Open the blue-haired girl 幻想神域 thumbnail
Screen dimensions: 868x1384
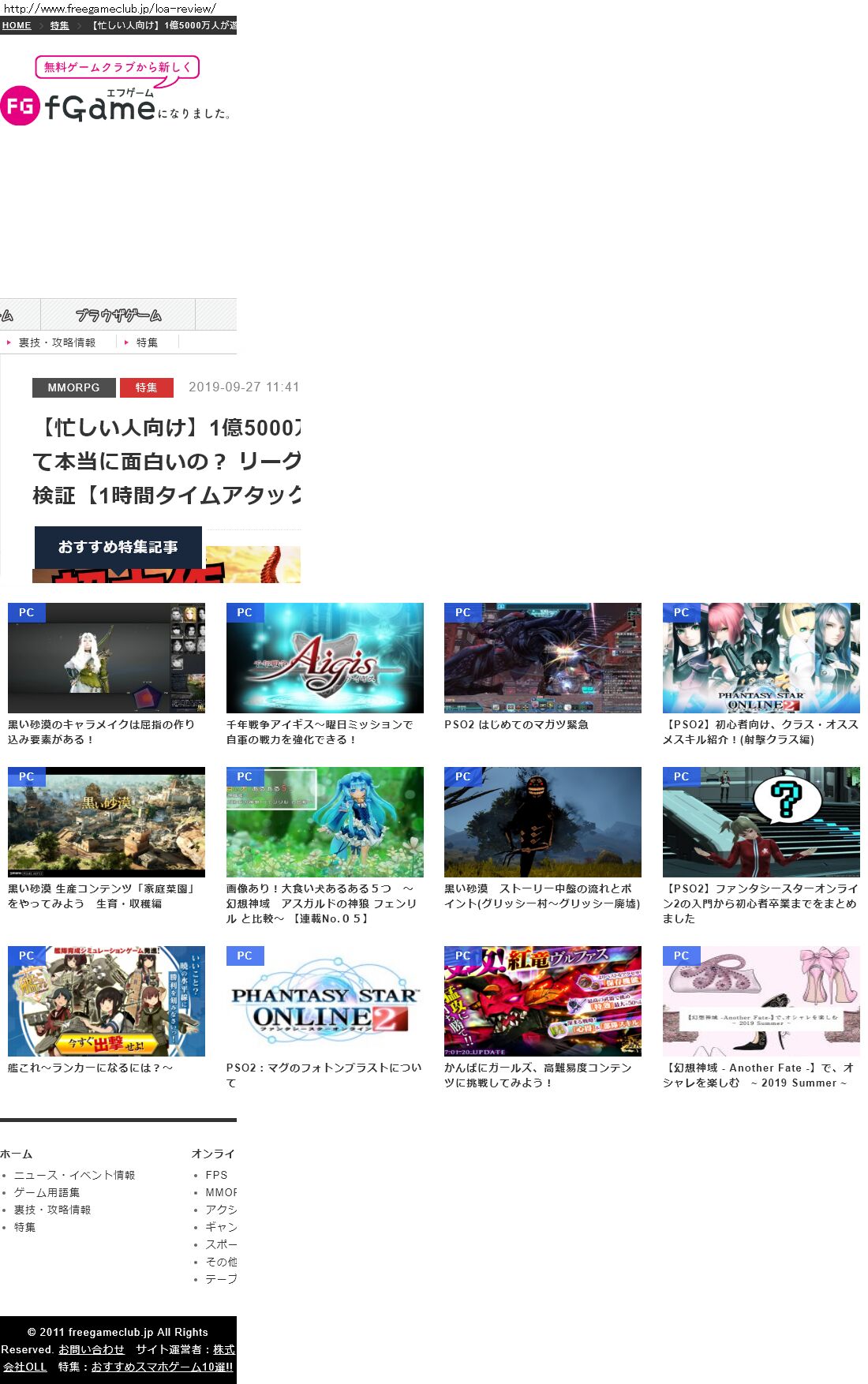(325, 822)
